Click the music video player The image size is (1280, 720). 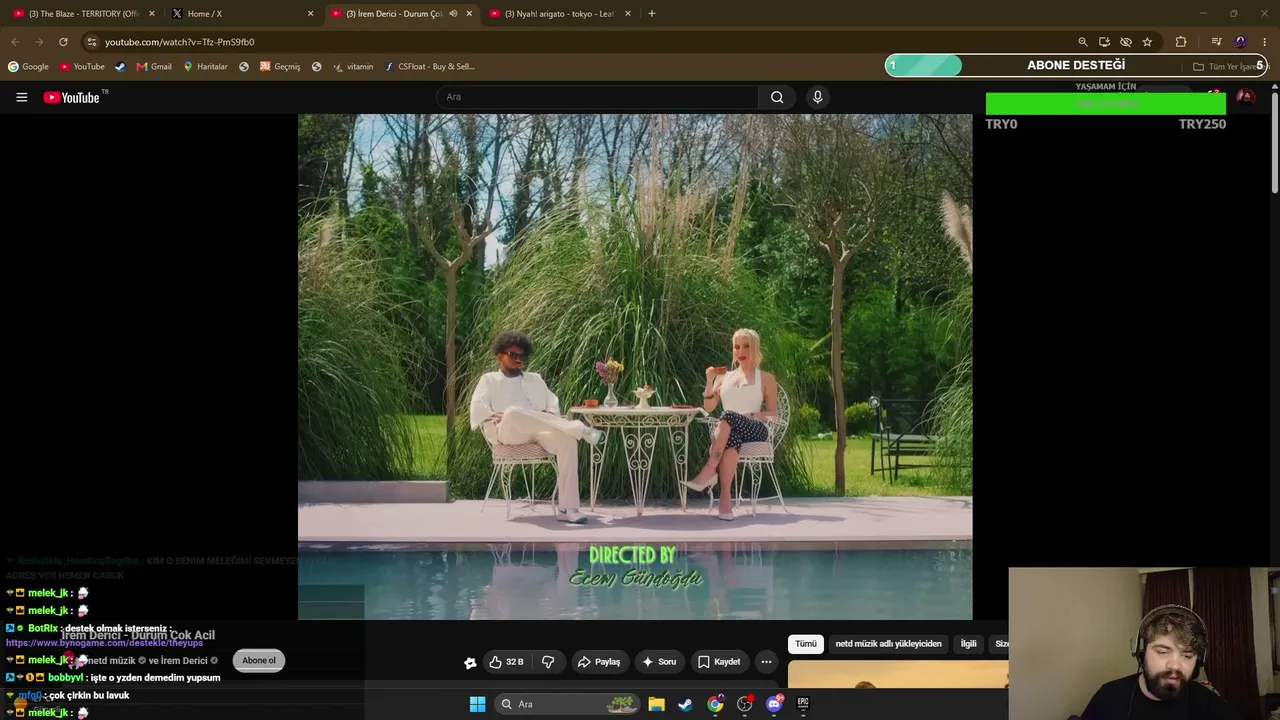click(635, 366)
